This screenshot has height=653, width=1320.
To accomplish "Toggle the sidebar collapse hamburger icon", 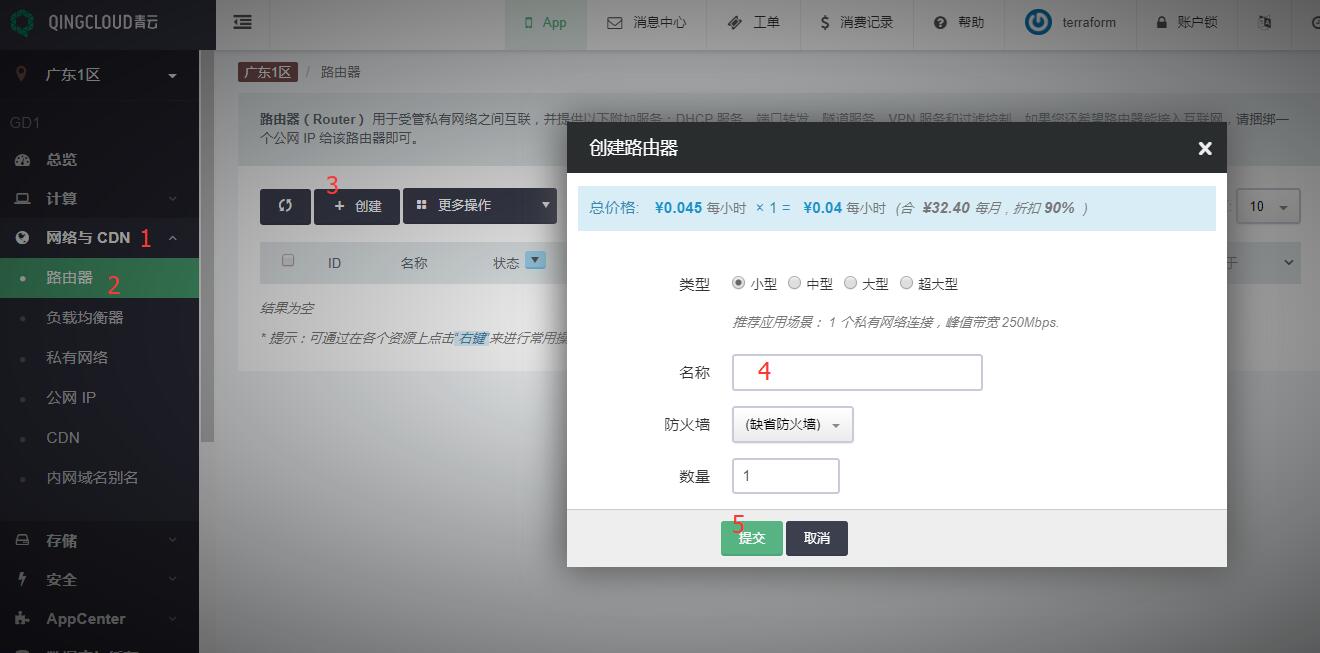I will [x=243, y=22].
